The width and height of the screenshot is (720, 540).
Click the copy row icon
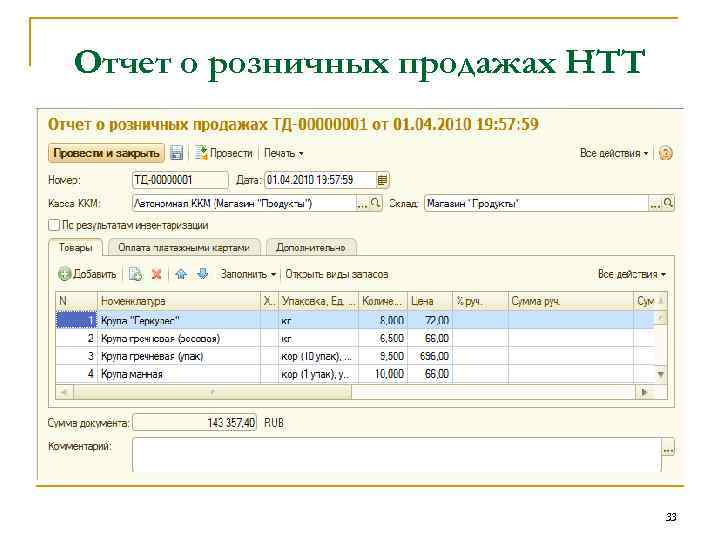point(135,274)
